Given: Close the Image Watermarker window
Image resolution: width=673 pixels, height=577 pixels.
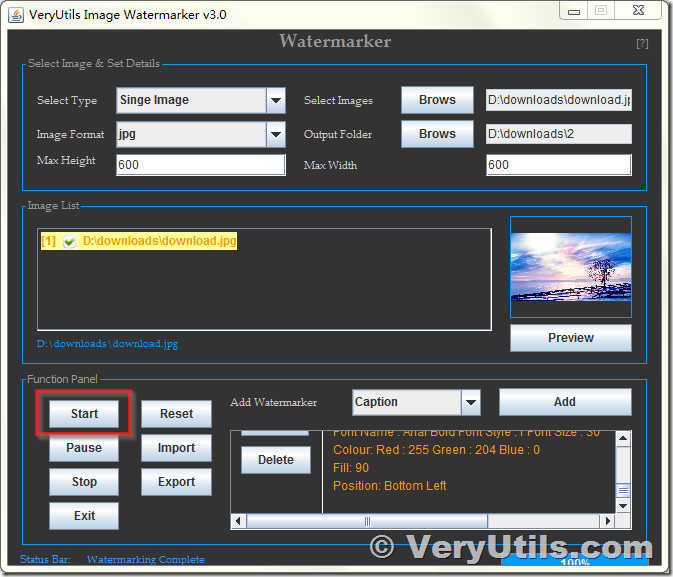Looking at the screenshot, I should [638, 11].
